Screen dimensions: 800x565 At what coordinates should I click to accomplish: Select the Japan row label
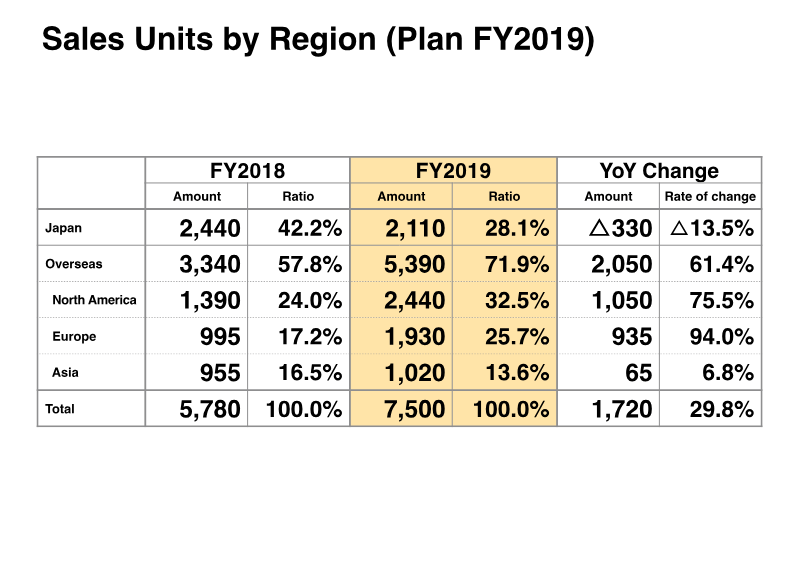click(64, 228)
